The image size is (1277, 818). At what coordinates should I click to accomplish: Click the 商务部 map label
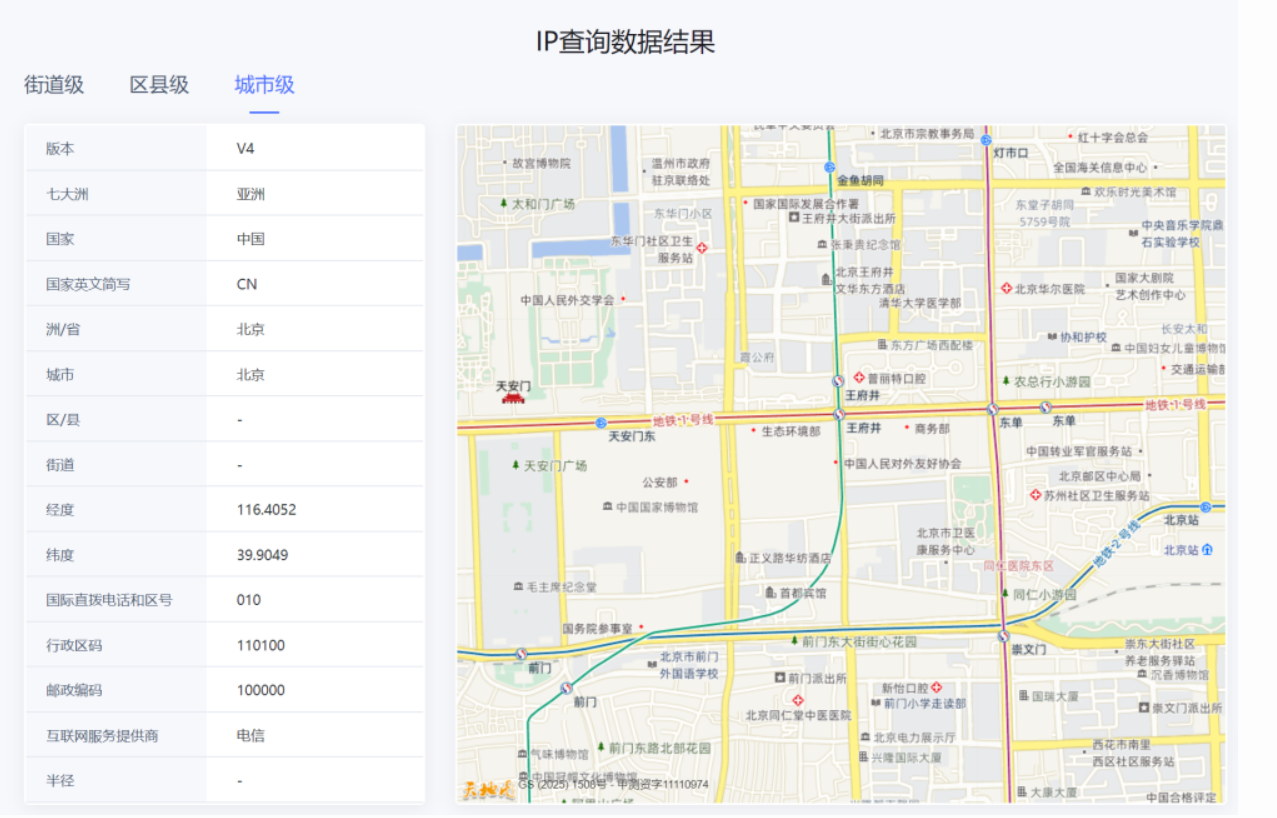(932, 428)
